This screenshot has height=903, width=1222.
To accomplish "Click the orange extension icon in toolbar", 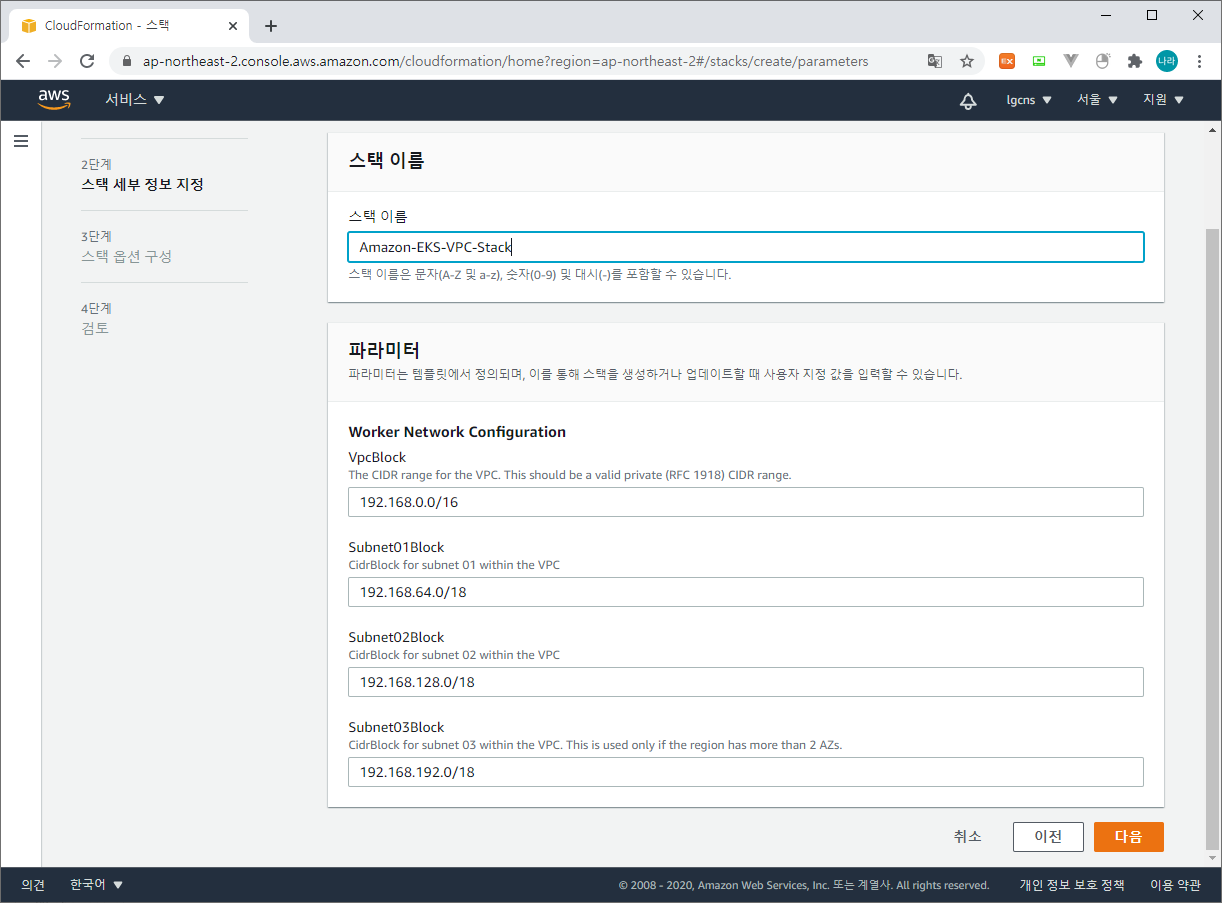I will [1007, 61].
